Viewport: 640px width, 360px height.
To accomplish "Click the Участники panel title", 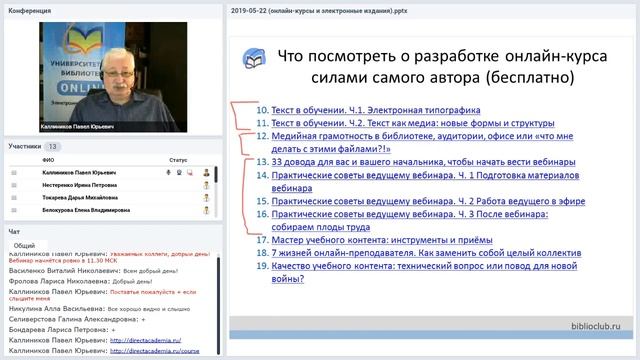I will 24,146.
